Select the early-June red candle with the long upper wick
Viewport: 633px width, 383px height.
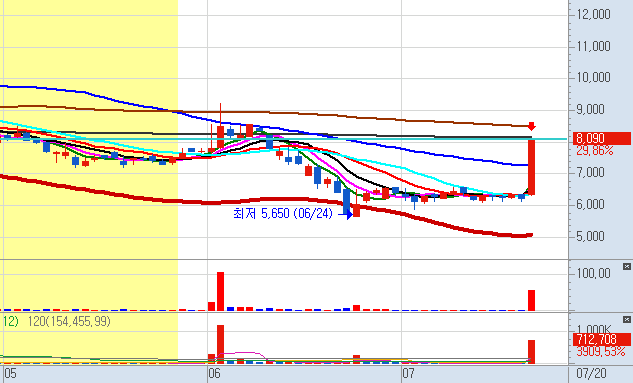(220, 127)
